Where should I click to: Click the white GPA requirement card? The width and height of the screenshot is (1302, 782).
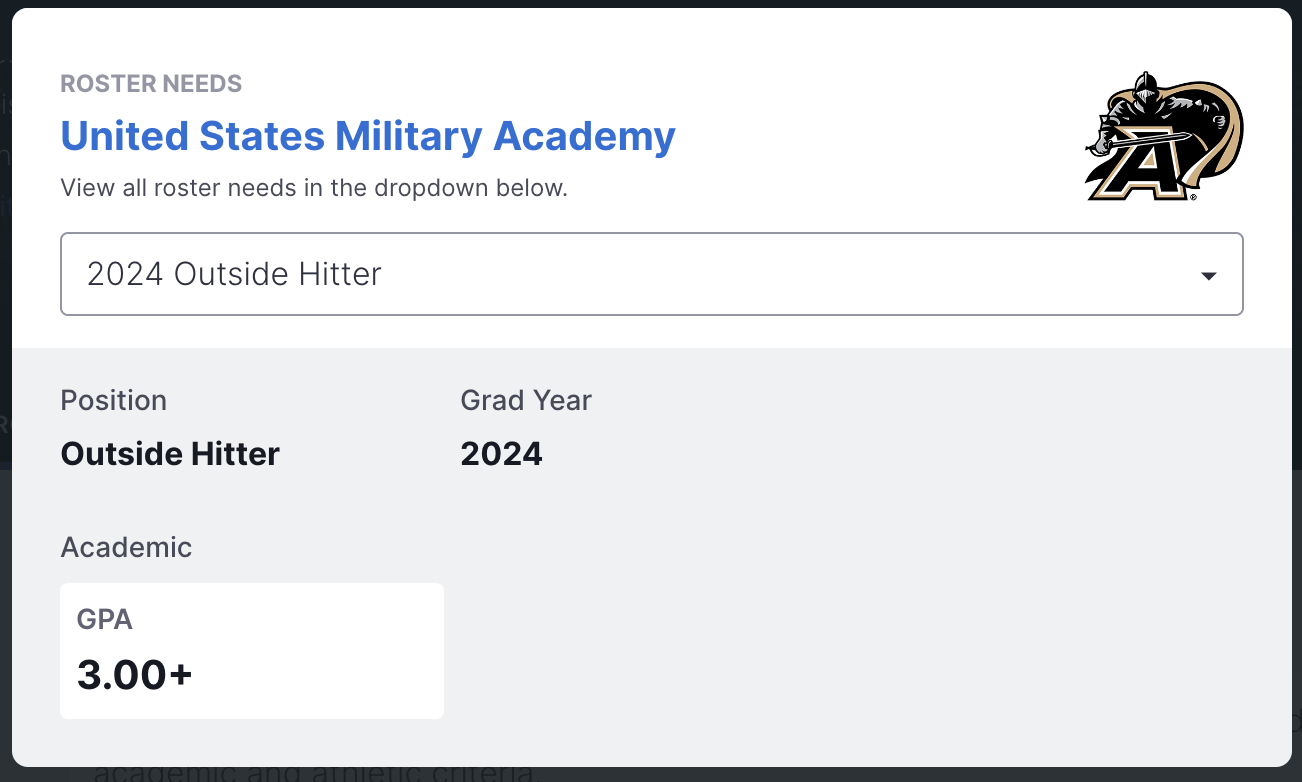point(252,650)
